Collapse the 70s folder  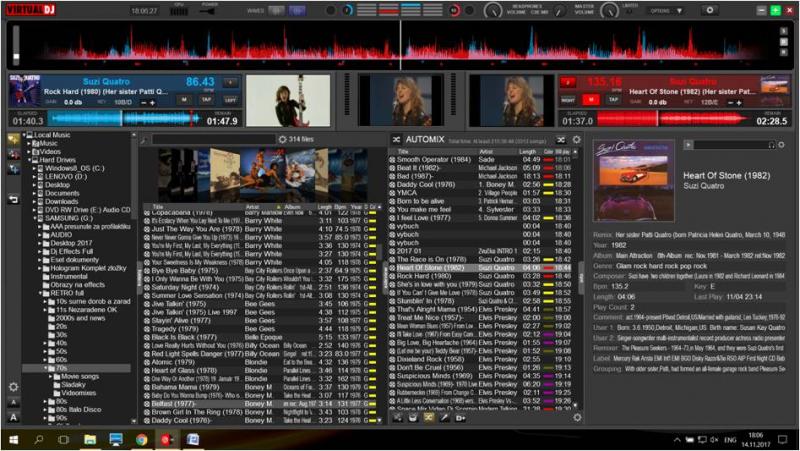[x=45, y=368]
